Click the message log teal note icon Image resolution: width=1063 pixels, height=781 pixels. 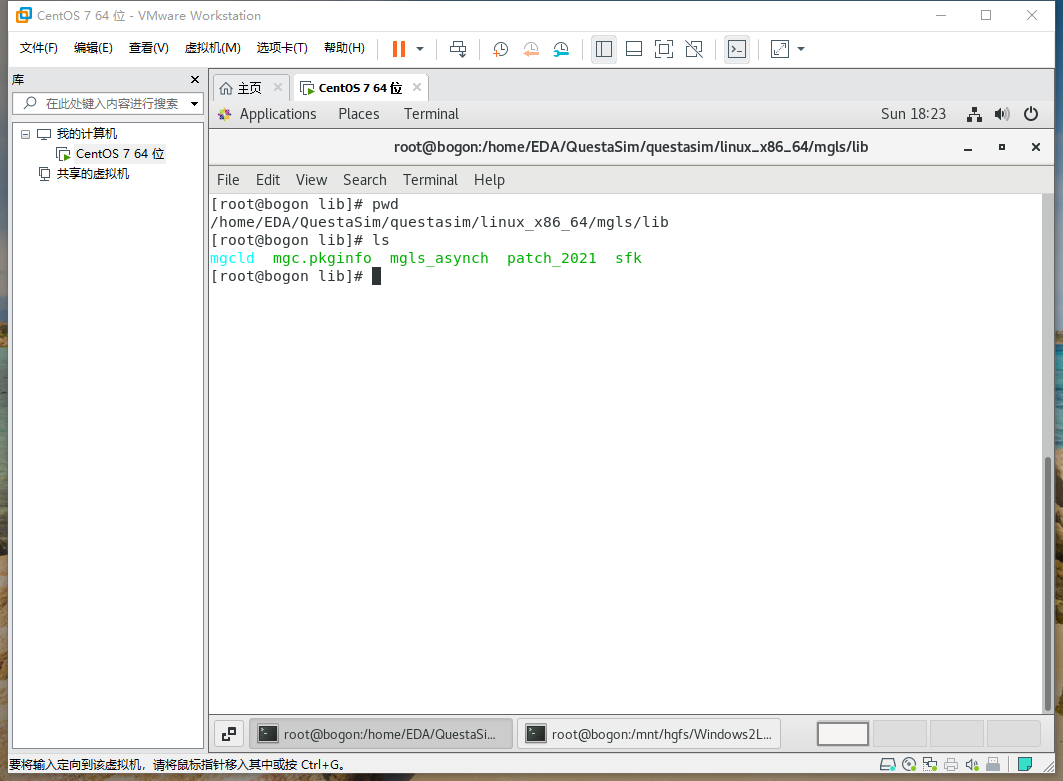click(x=1025, y=765)
